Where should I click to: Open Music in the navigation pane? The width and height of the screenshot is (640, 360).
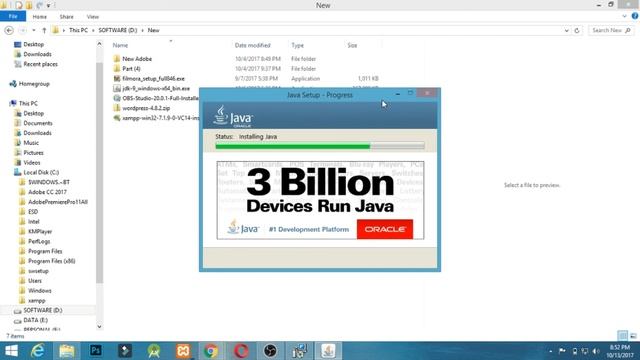tap(31, 143)
